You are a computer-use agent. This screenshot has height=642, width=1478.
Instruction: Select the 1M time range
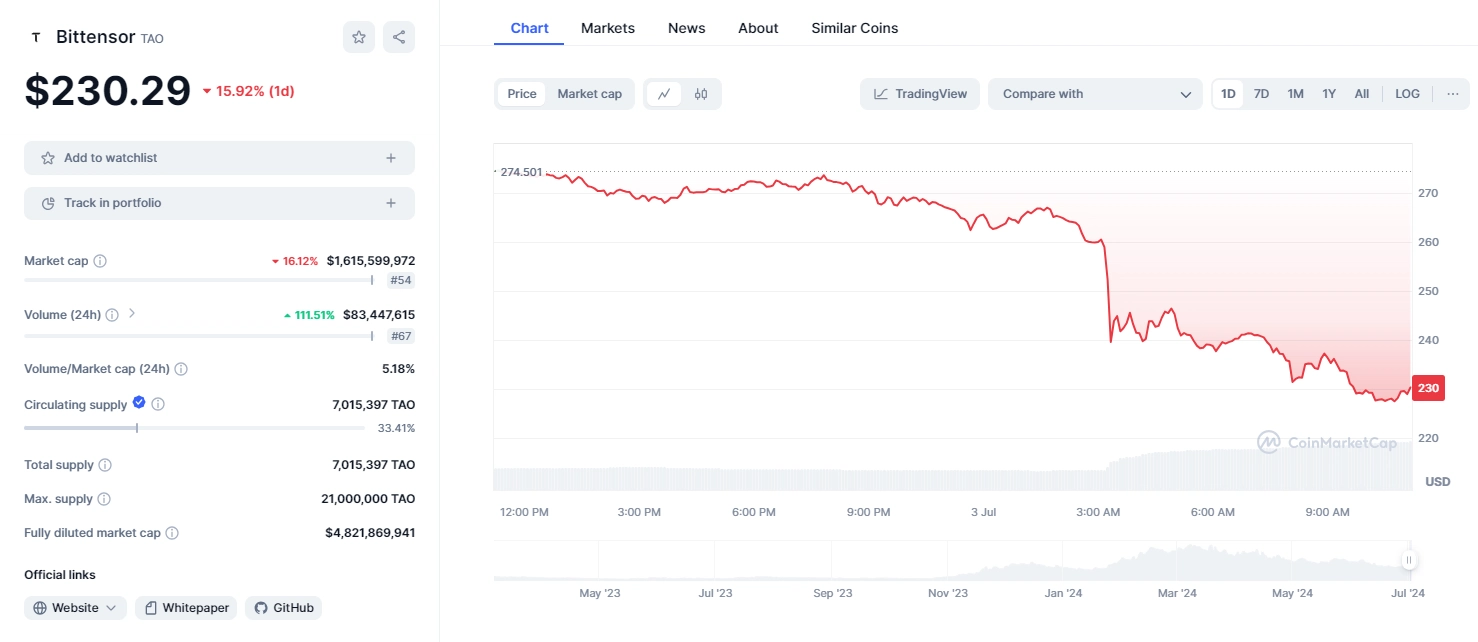point(1296,94)
